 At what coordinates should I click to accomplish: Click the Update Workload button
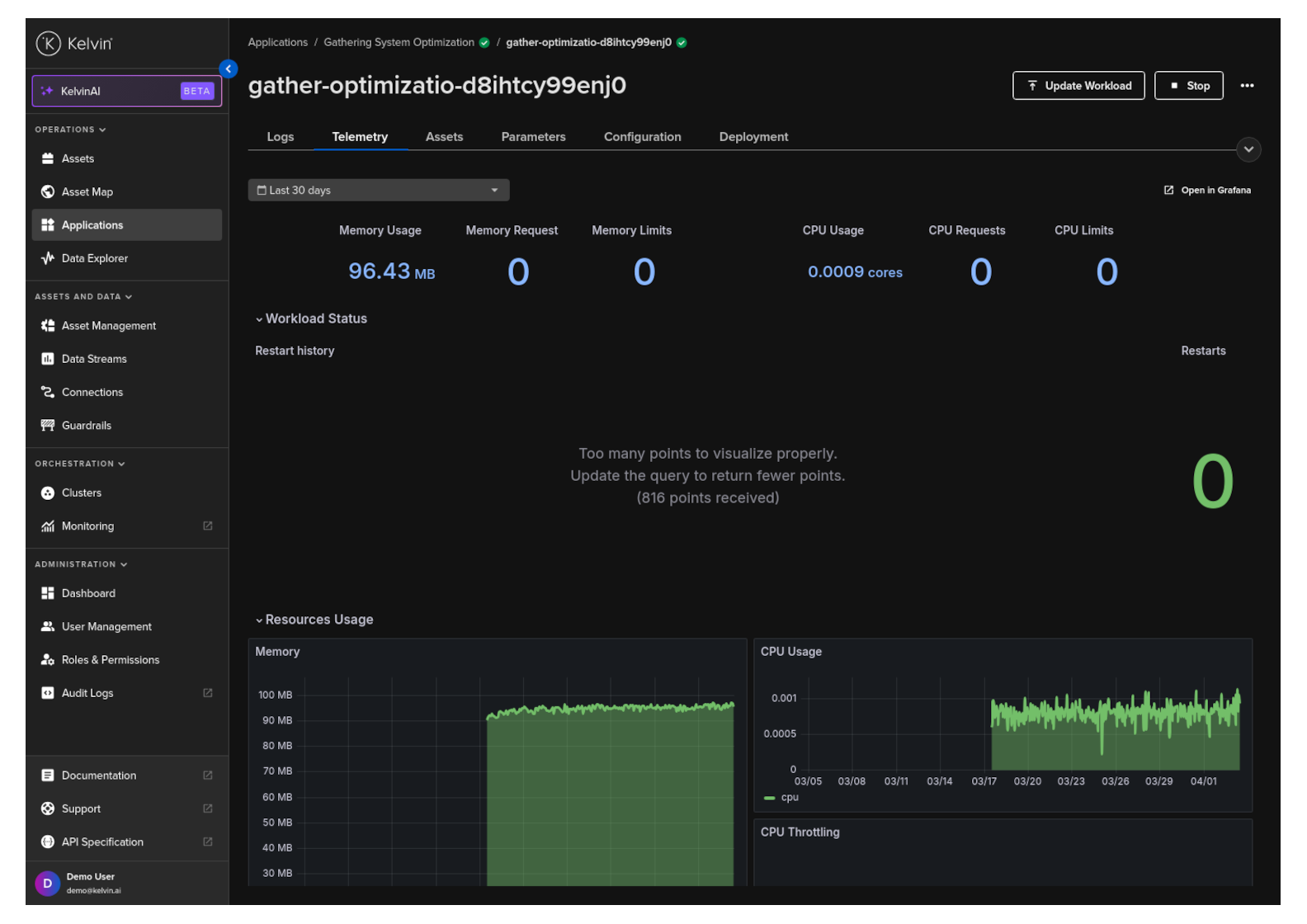pyautogui.click(x=1078, y=86)
